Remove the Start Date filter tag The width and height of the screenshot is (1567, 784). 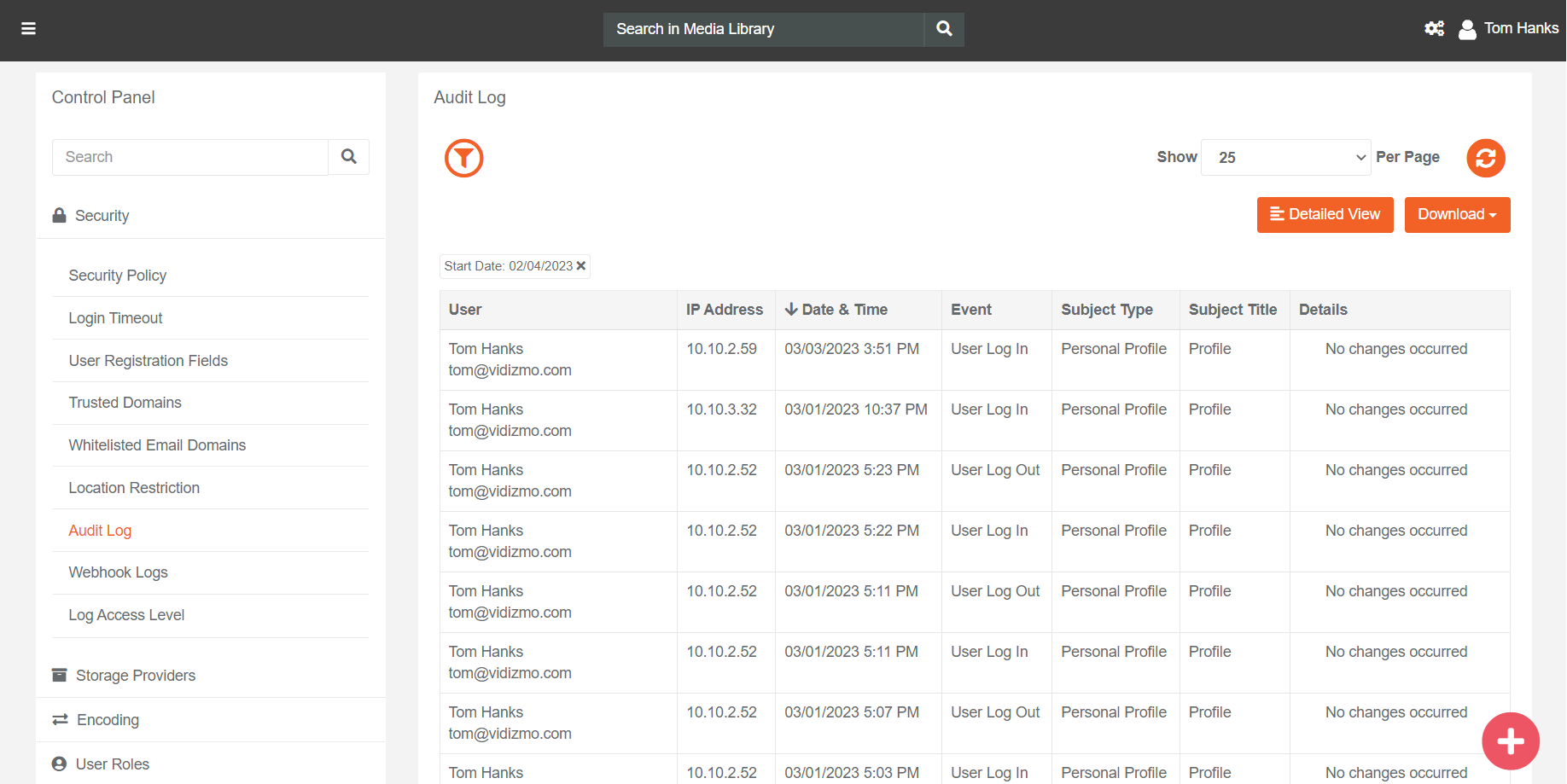point(581,266)
